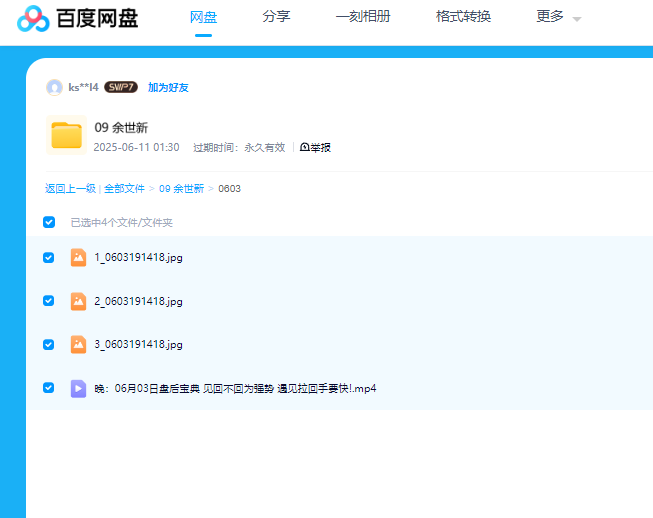Click the Baidu Netdisk cloud logo
653x518 pixels.
click(33, 18)
